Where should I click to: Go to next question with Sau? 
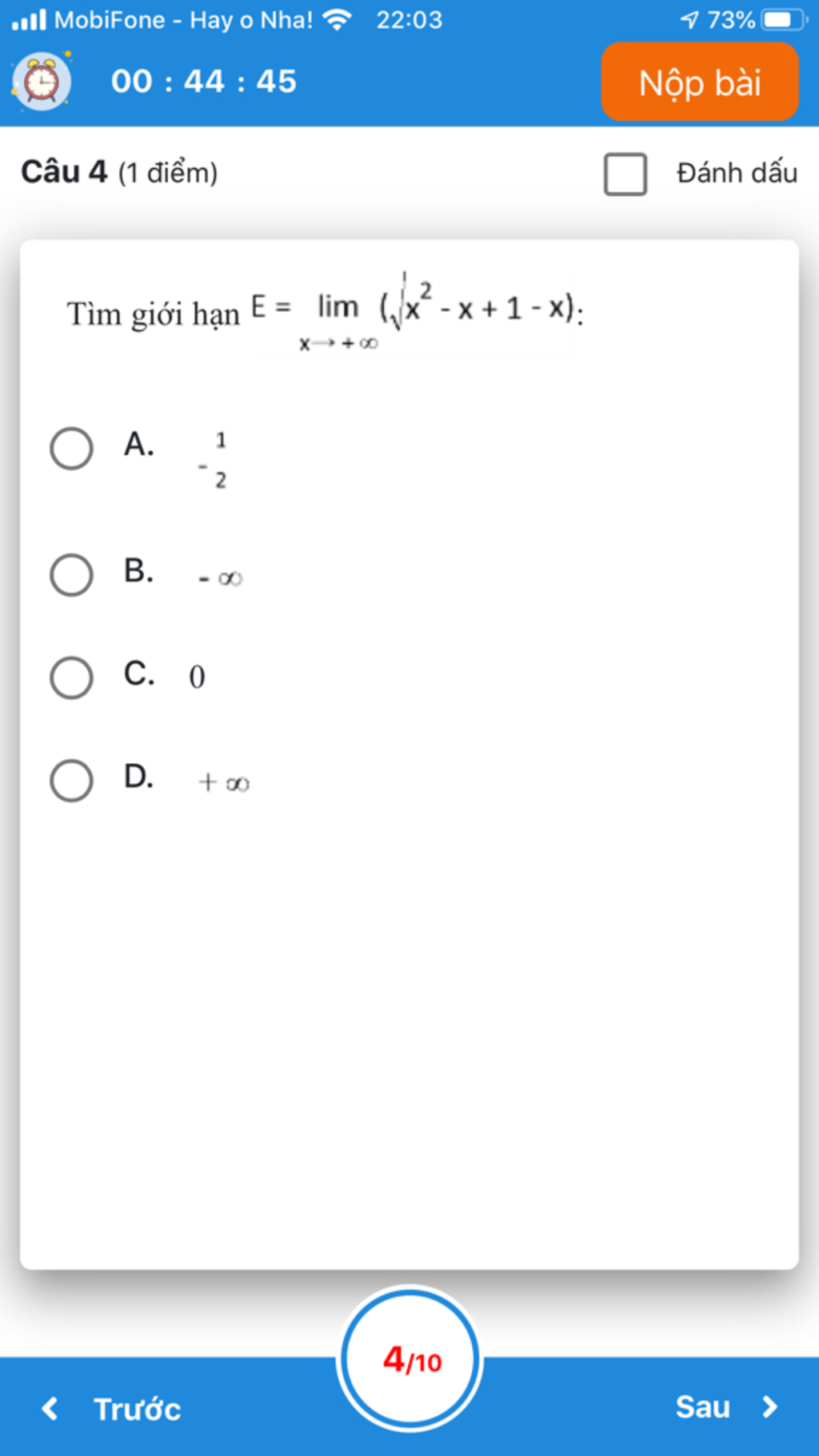pos(703,1406)
